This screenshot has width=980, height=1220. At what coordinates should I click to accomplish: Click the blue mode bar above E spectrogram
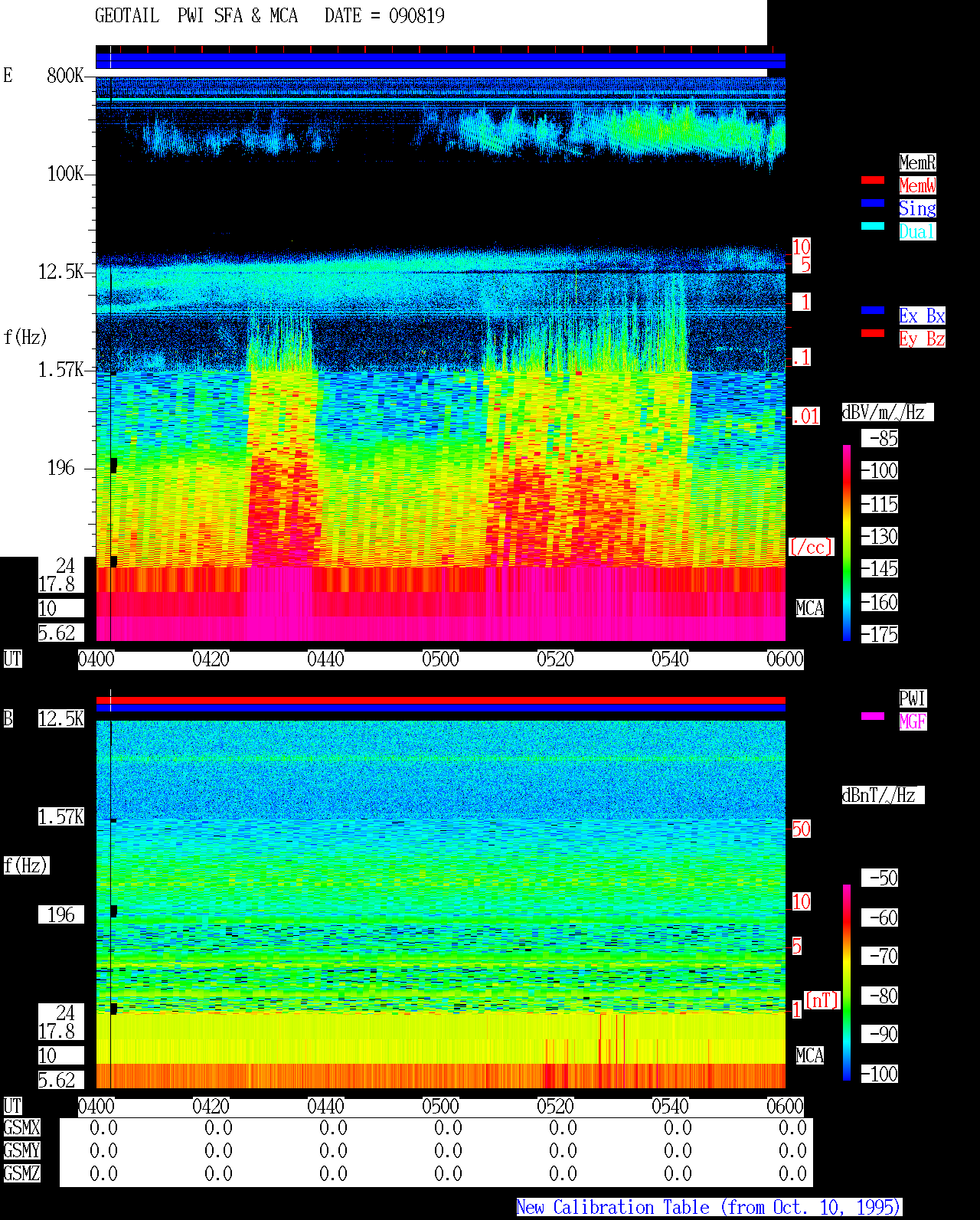click(440, 61)
